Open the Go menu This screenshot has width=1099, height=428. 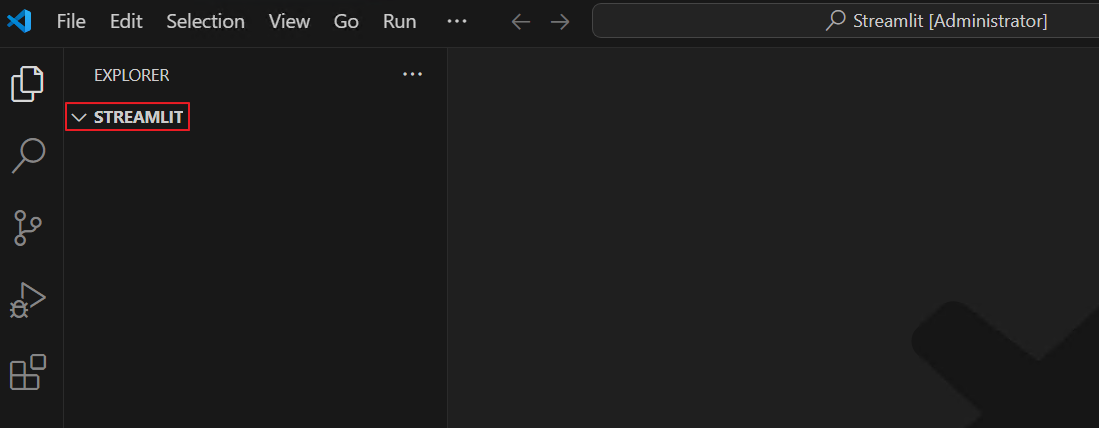click(x=346, y=22)
